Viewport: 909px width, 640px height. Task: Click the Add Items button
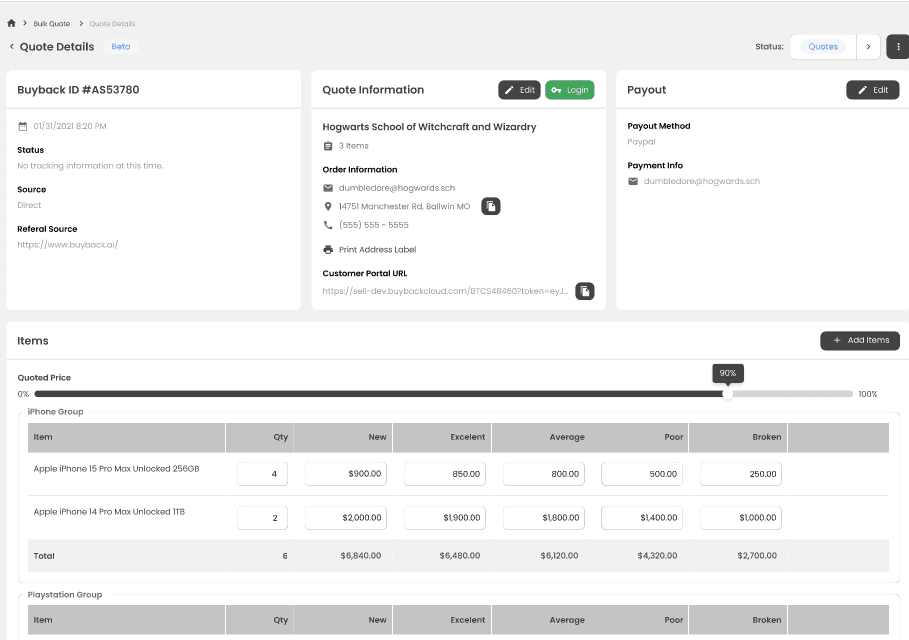click(x=860, y=340)
